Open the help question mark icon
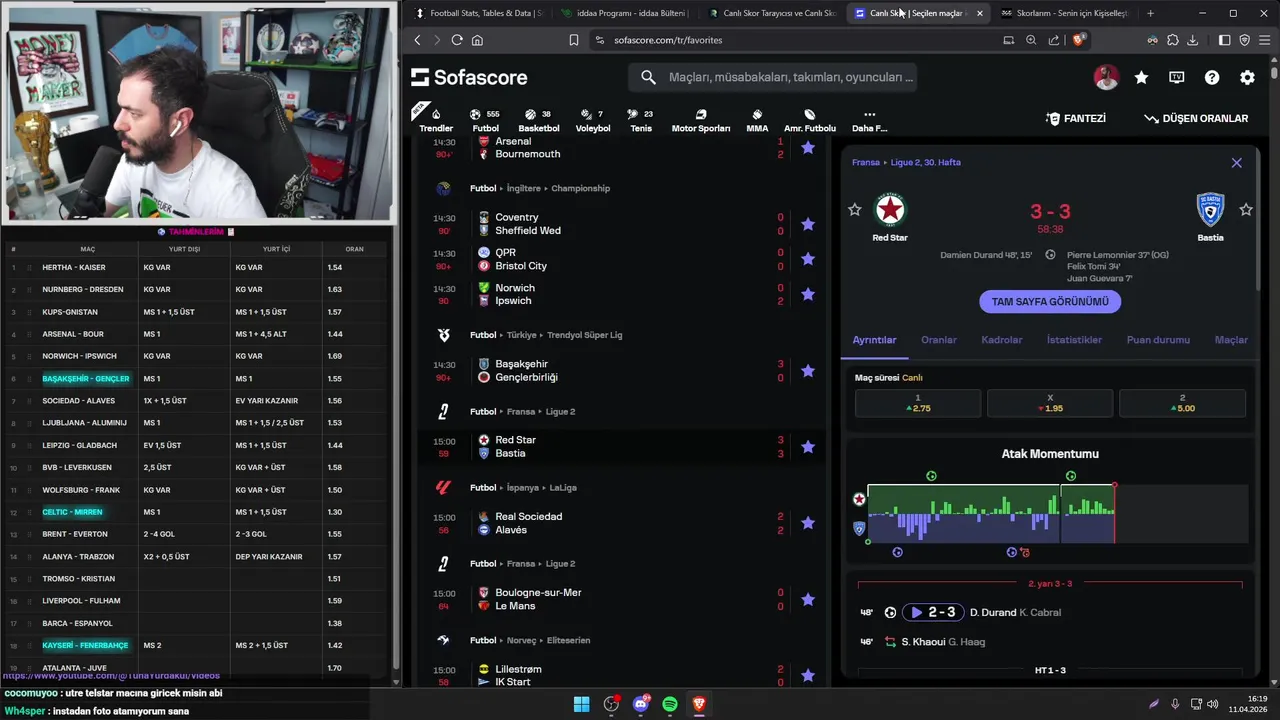1280x720 pixels. coord(1212,77)
